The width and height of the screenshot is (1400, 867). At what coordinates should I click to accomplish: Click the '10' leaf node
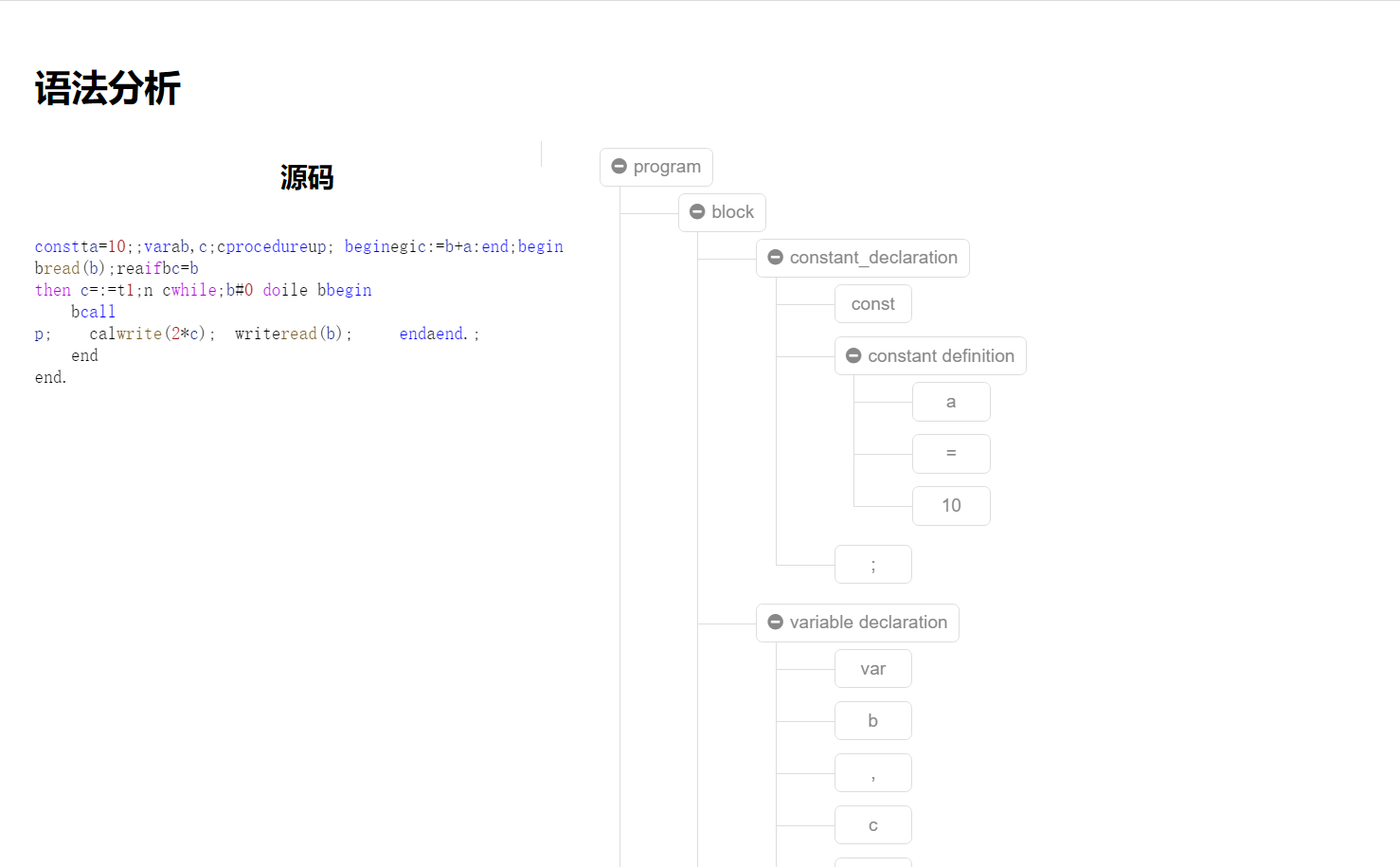951,506
